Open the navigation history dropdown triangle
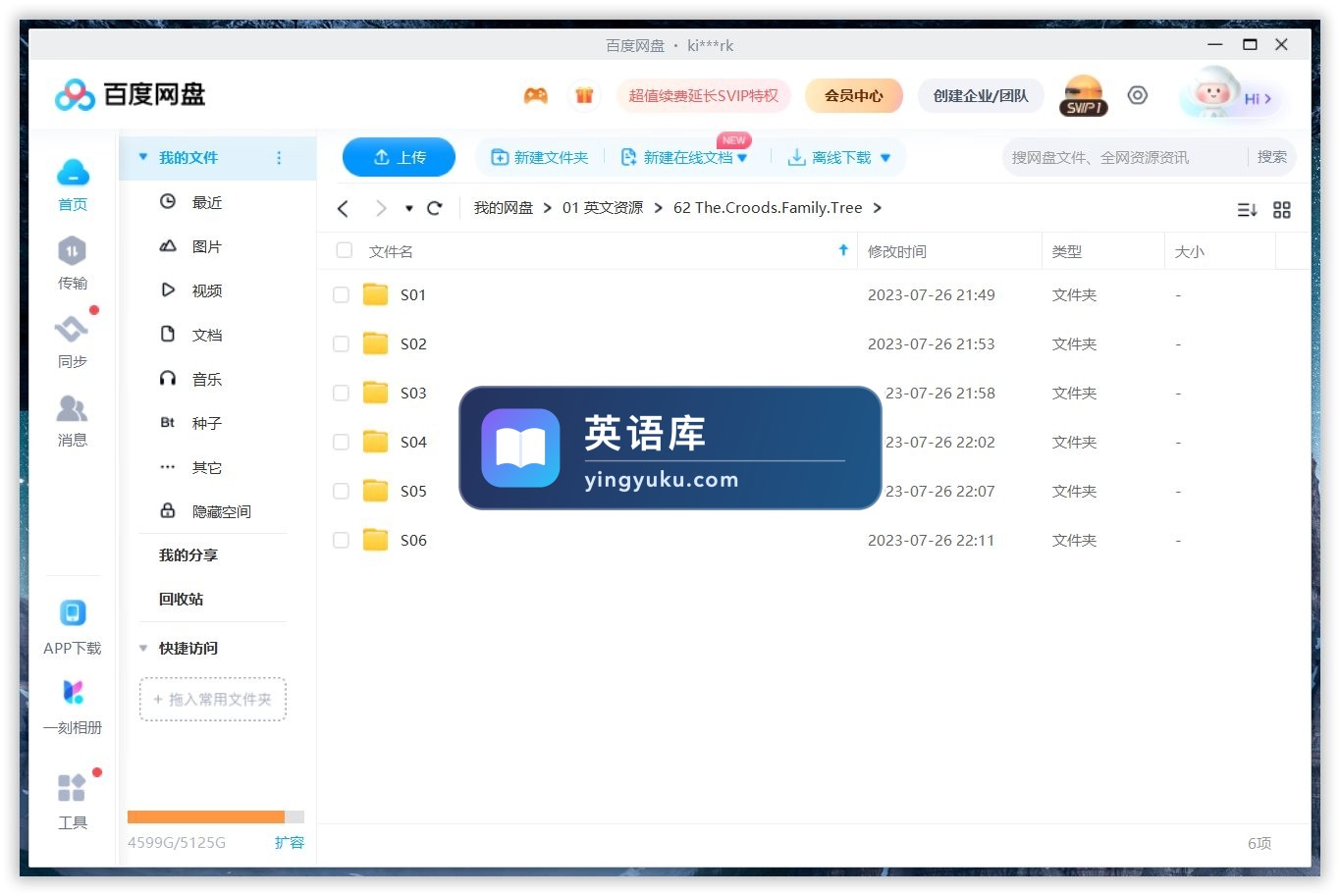1340x896 pixels. (x=408, y=208)
